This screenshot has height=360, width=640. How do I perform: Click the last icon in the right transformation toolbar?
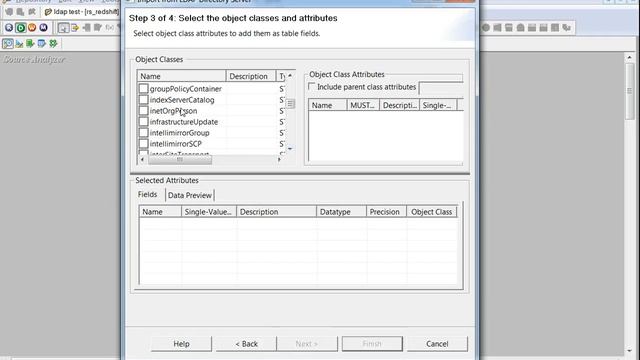[566, 28]
